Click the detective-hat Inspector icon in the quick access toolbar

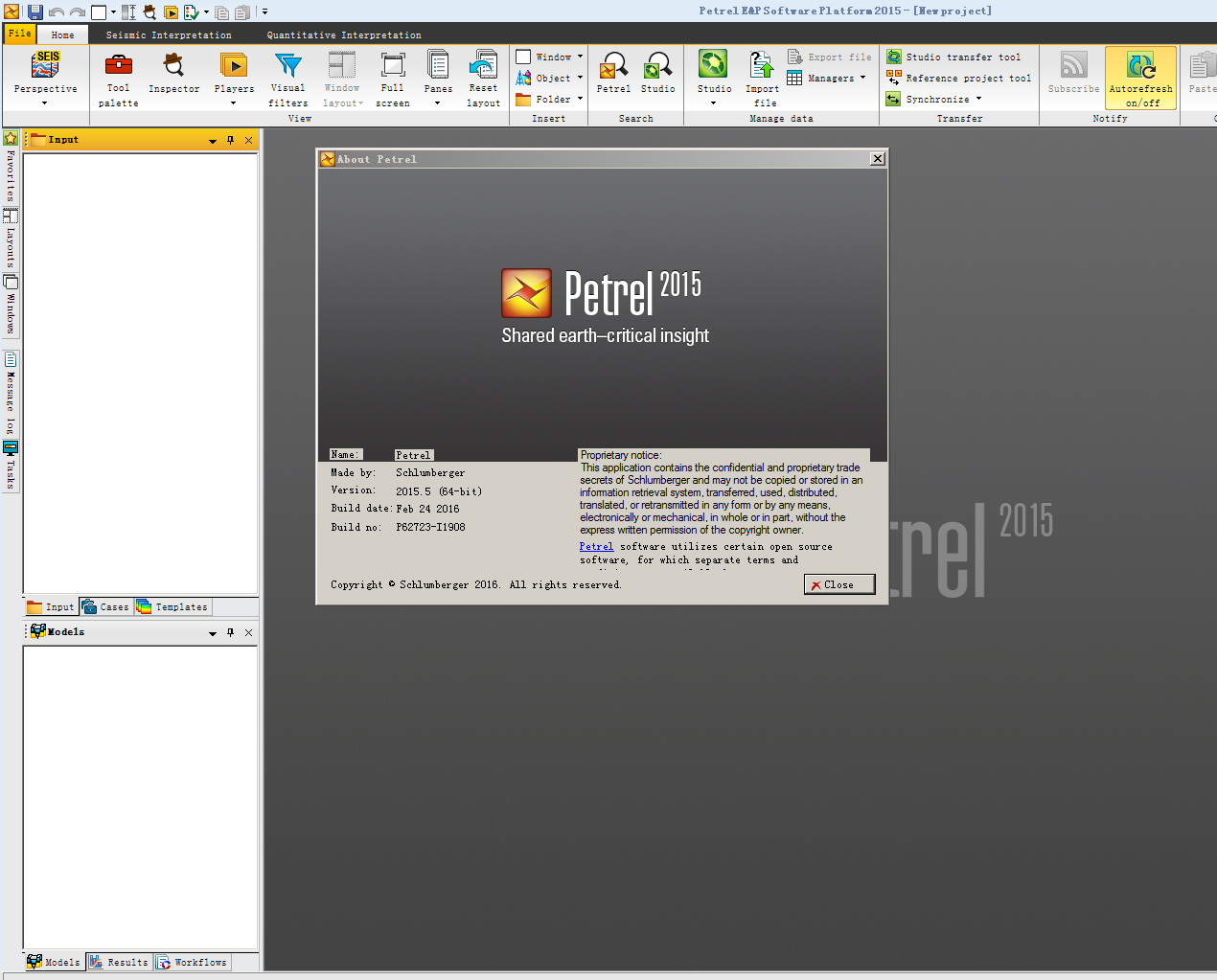click(149, 12)
